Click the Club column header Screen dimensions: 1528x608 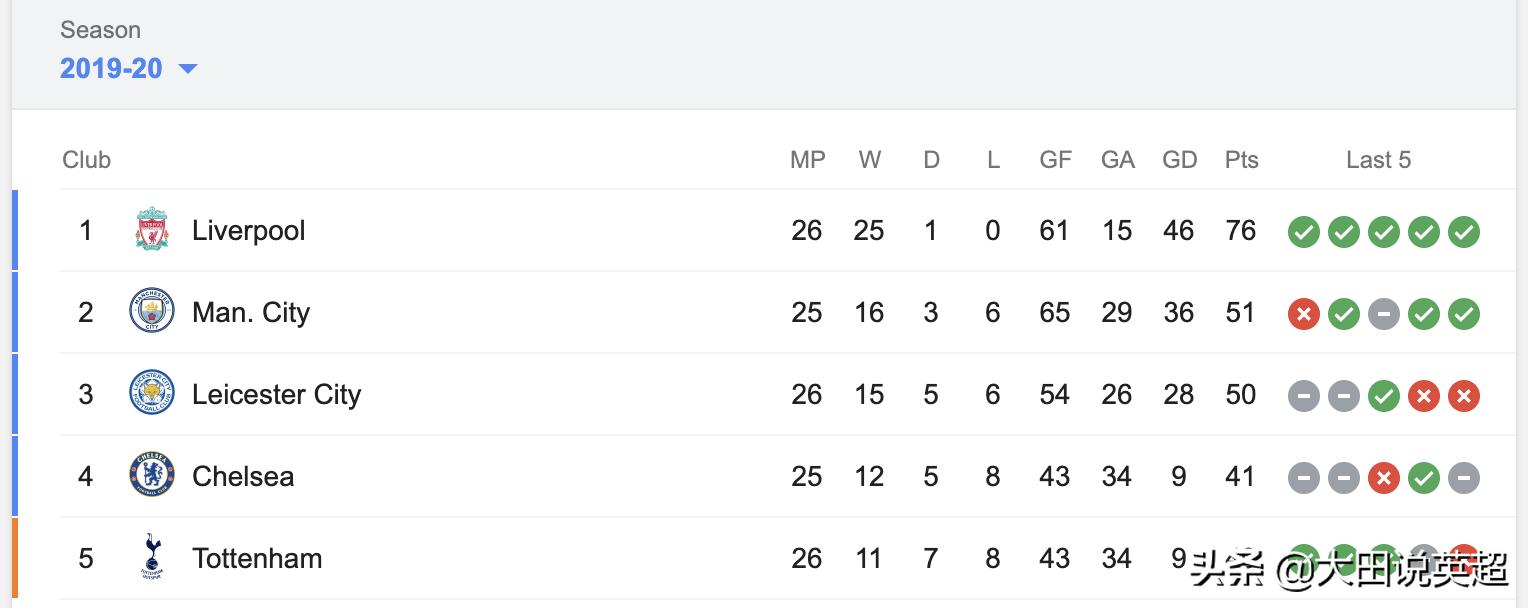coord(86,160)
